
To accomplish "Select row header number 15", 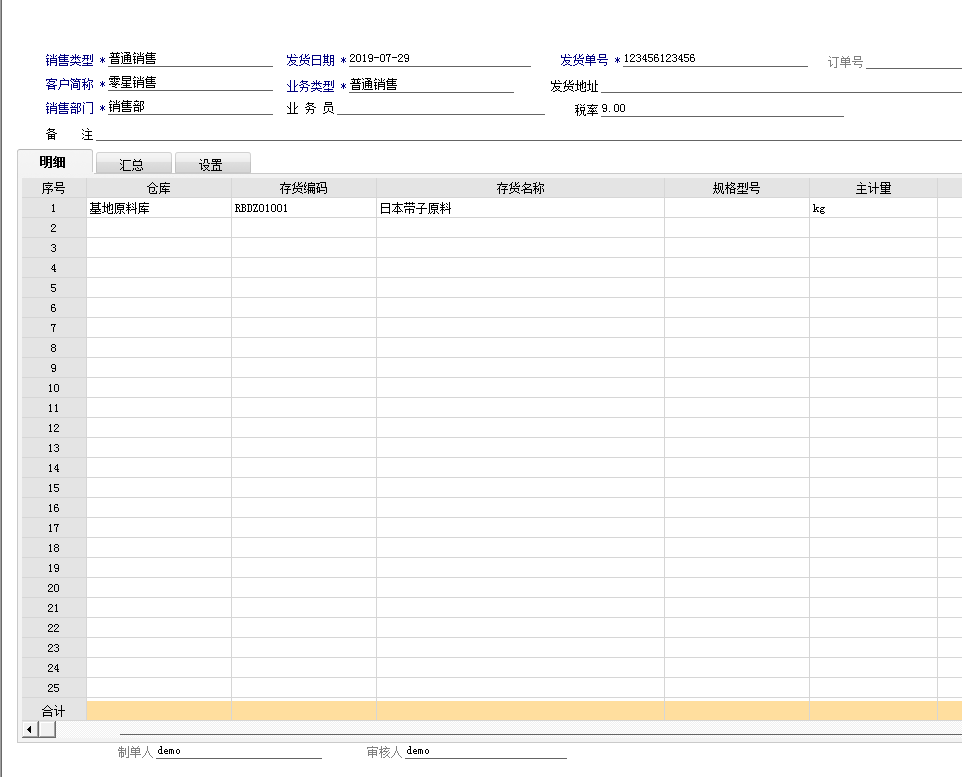I will (x=54, y=489).
